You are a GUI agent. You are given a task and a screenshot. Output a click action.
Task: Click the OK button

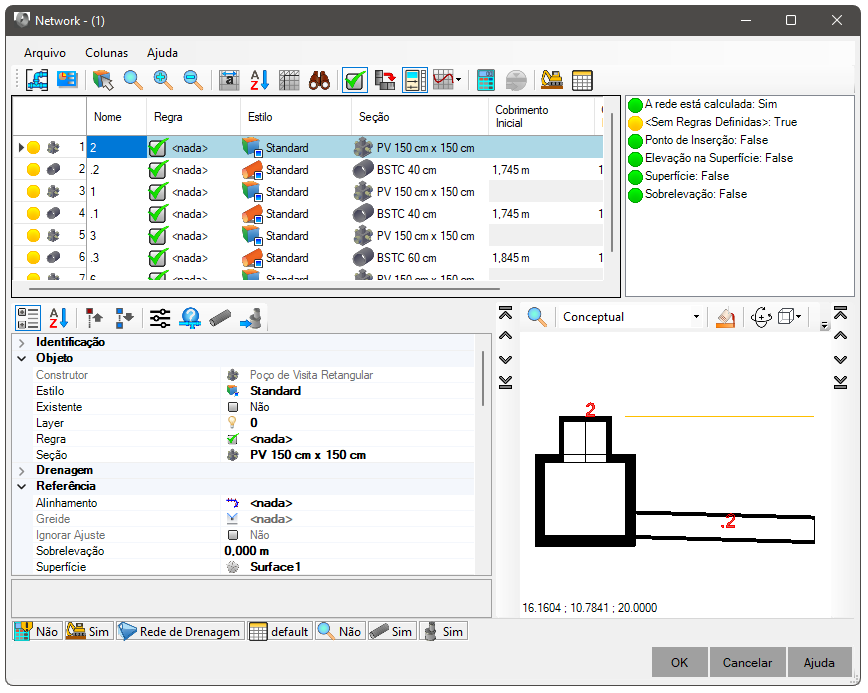click(679, 663)
